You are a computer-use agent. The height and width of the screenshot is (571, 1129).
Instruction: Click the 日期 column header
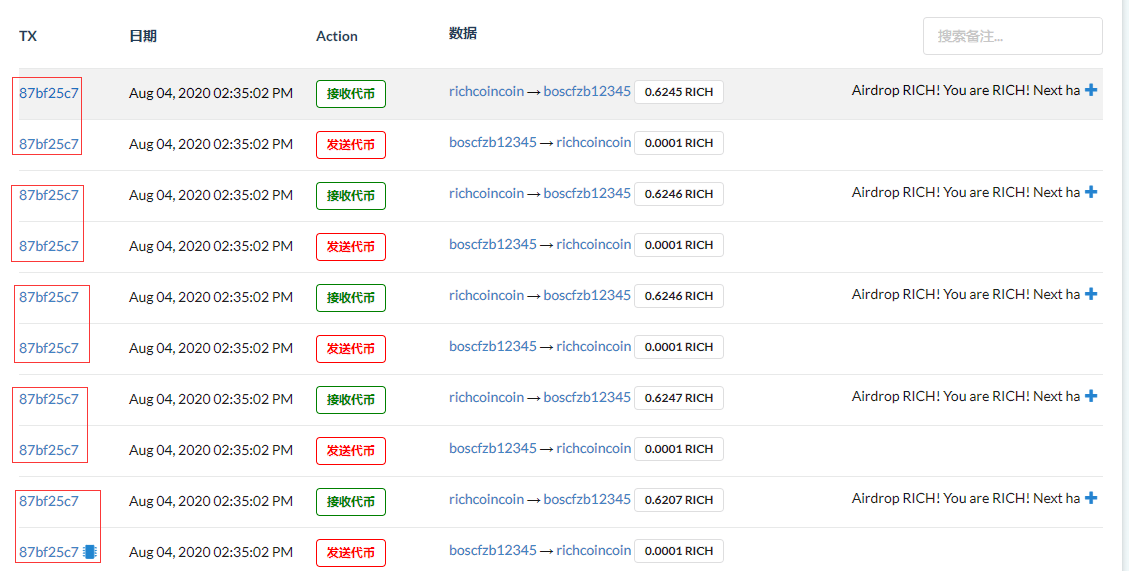[x=143, y=36]
